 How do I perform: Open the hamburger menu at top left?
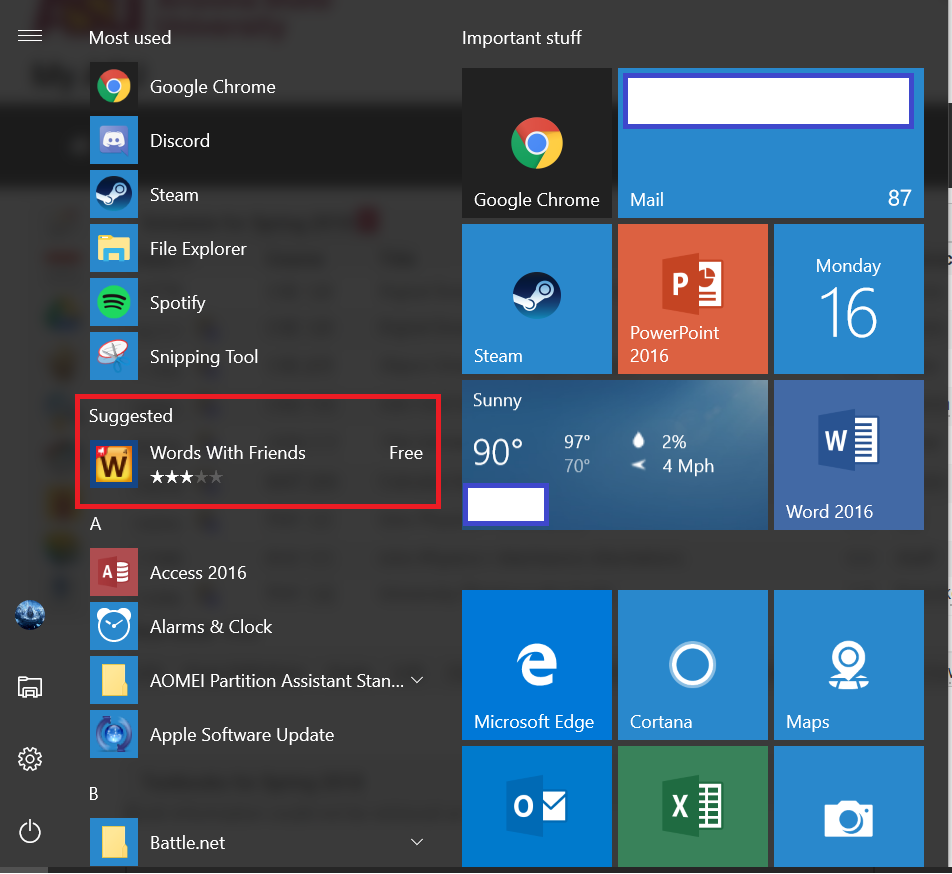(x=30, y=35)
